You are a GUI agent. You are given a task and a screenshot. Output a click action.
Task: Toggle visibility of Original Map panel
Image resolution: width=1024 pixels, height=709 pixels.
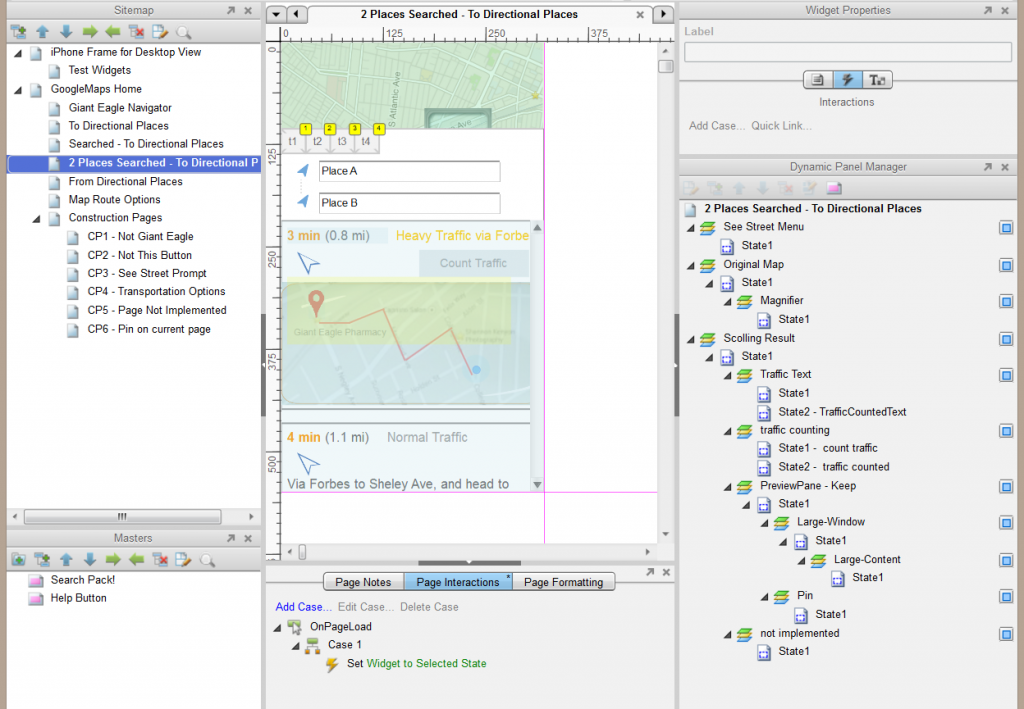click(1006, 265)
